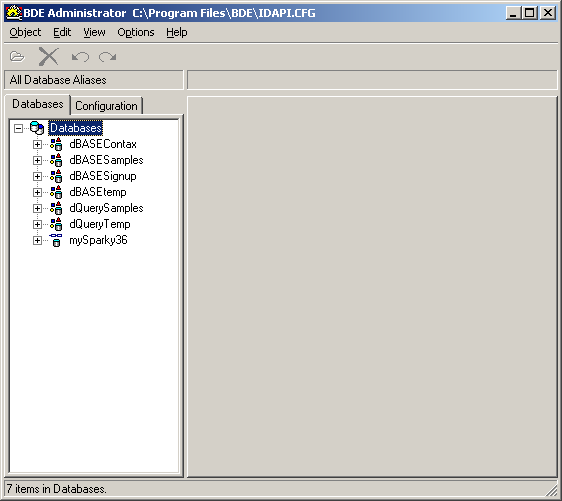Expand the dBASESamples node
The height and width of the screenshot is (501, 562).
coord(37,160)
